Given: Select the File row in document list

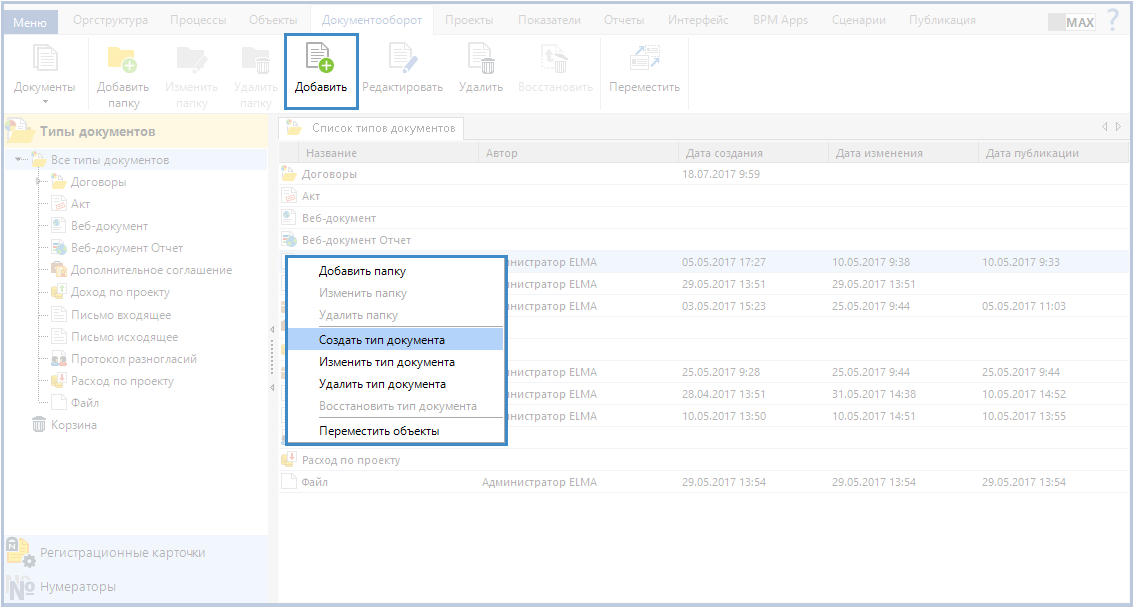Looking at the screenshot, I should coord(315,482).
